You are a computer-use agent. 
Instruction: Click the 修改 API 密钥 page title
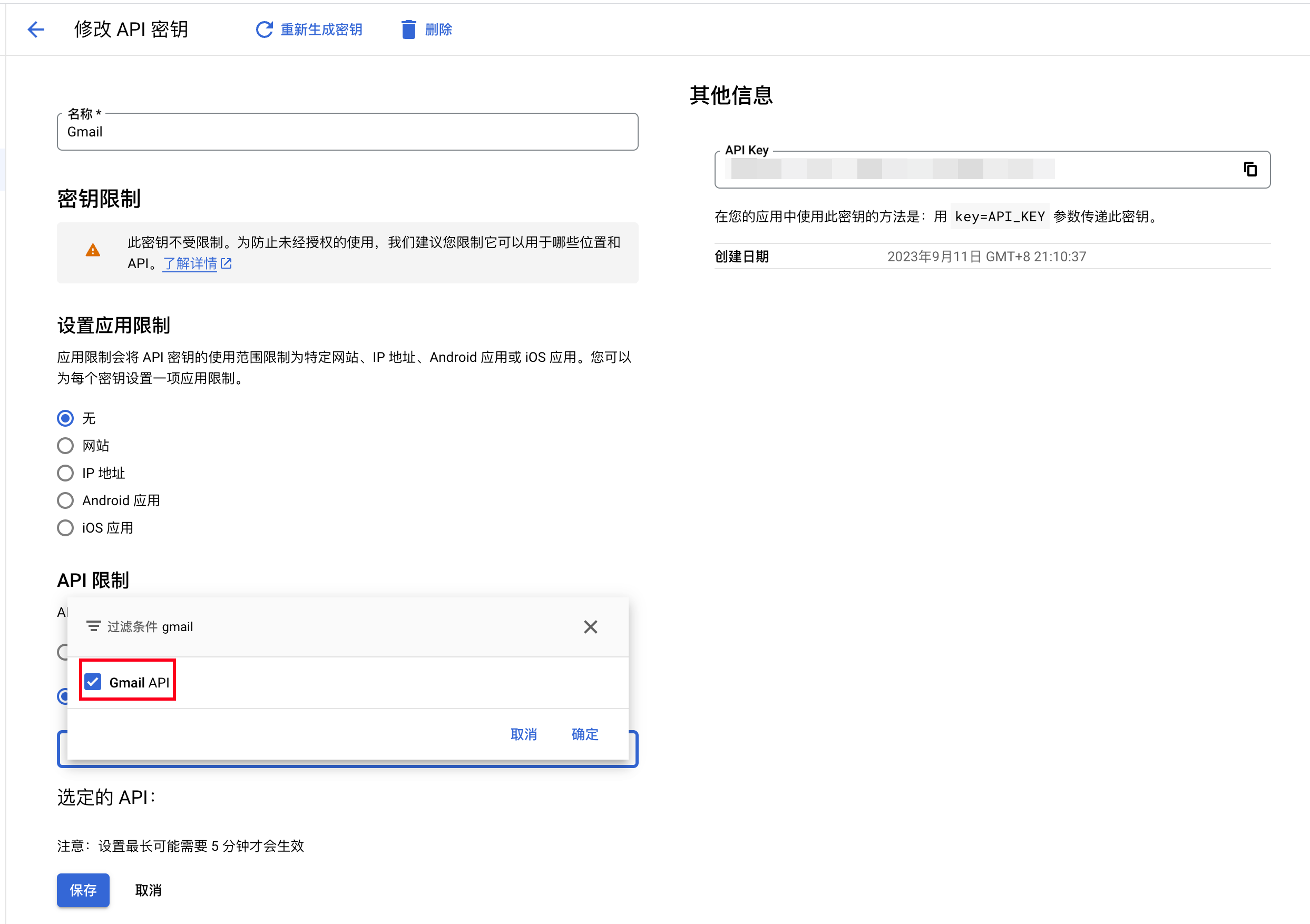click(131, 29)
